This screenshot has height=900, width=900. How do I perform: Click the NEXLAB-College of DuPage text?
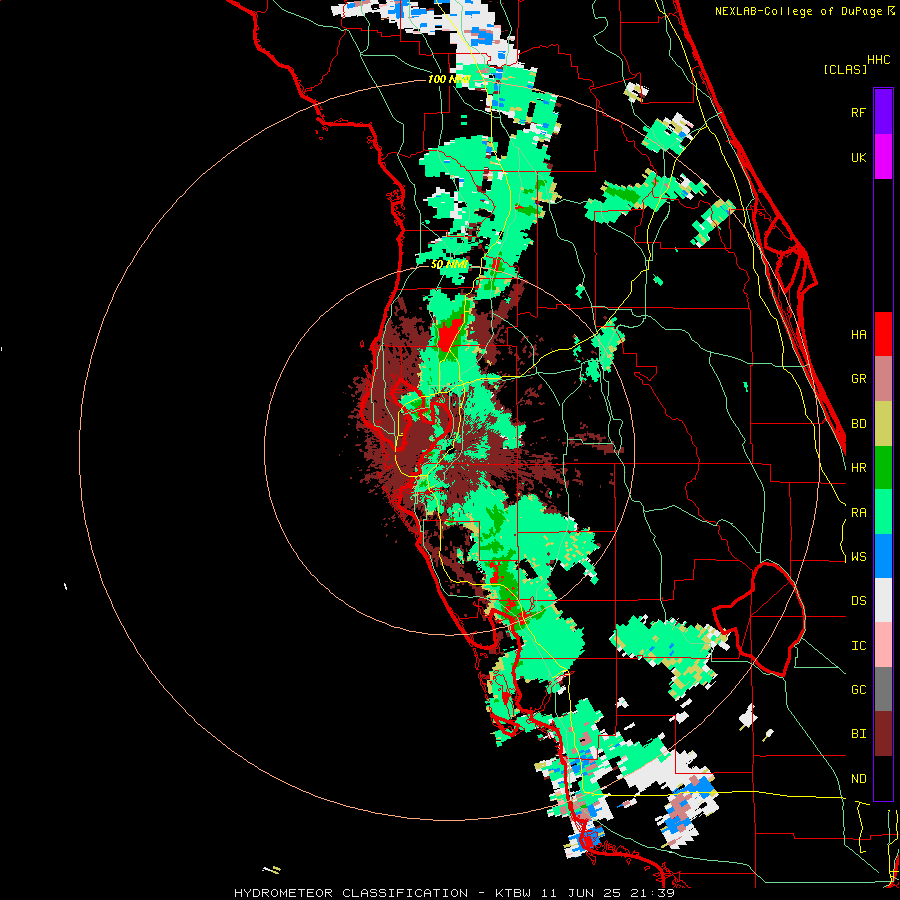[x=798, y=11]
